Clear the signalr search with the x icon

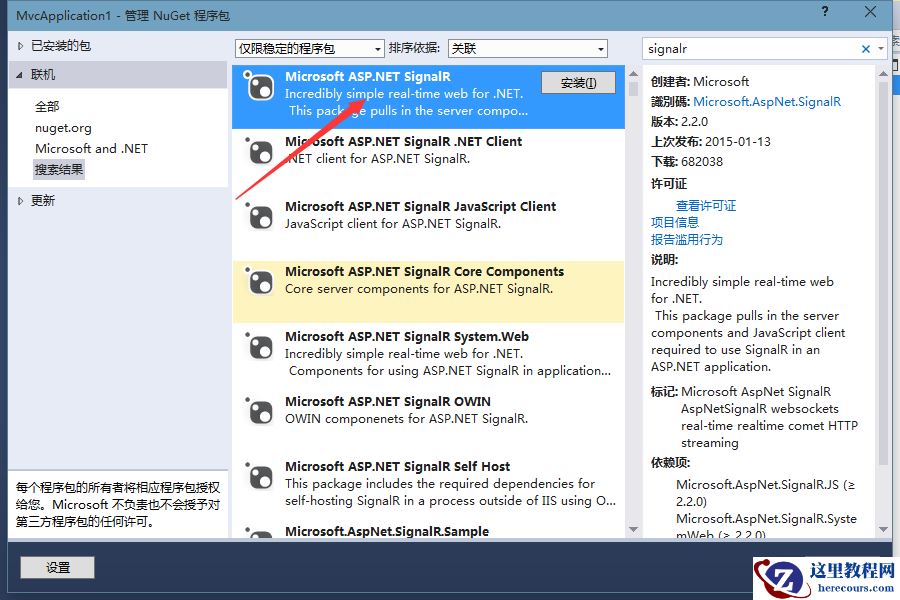click(x=864, y=47)
